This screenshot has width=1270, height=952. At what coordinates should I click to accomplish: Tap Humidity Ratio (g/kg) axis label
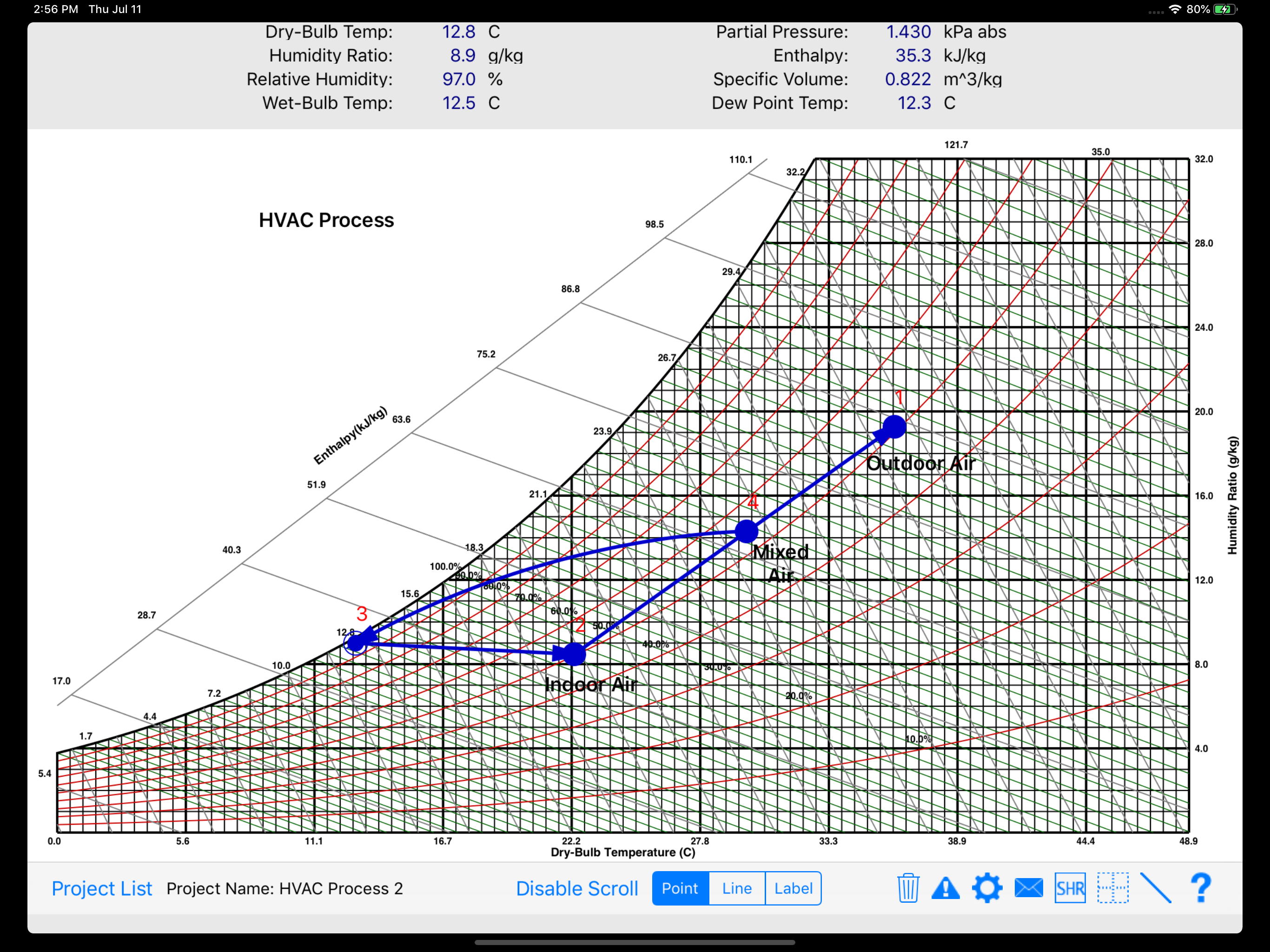[1232, 495]
